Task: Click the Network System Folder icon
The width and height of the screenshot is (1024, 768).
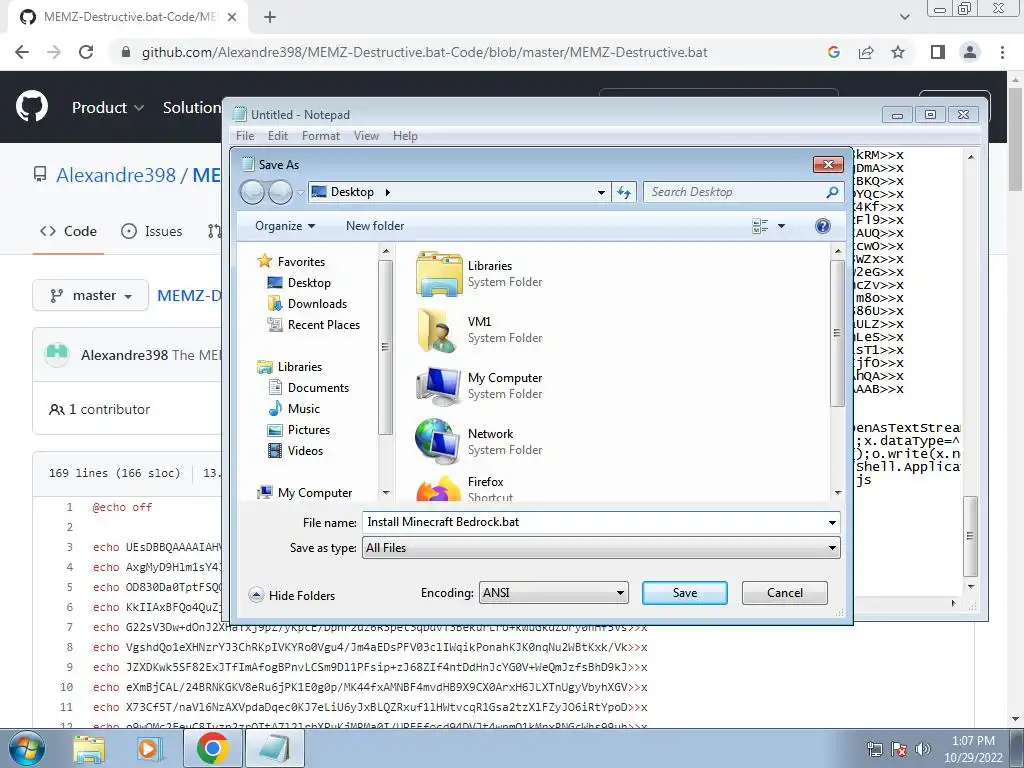Action: 438,441
